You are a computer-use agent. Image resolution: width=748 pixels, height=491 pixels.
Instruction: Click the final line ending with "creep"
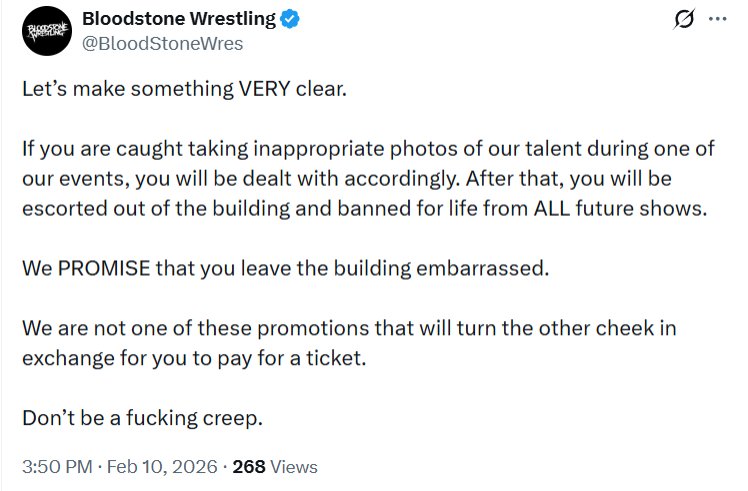tap(142, 418)
